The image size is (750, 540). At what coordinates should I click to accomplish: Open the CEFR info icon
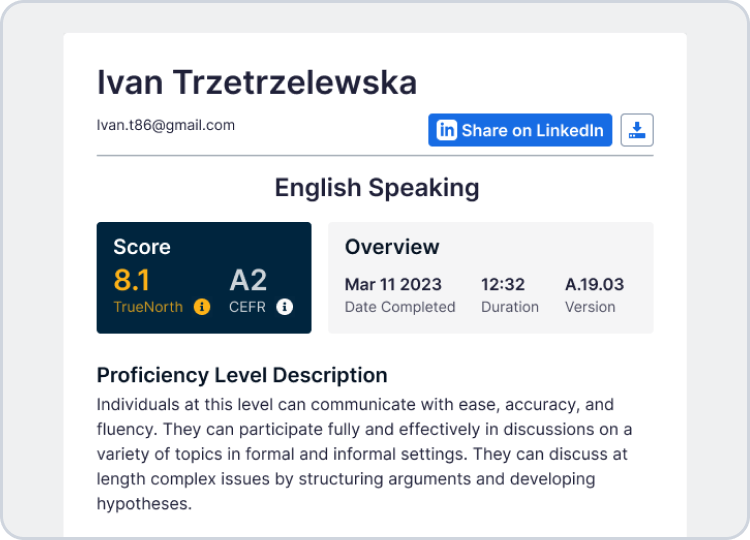(285, 307)
